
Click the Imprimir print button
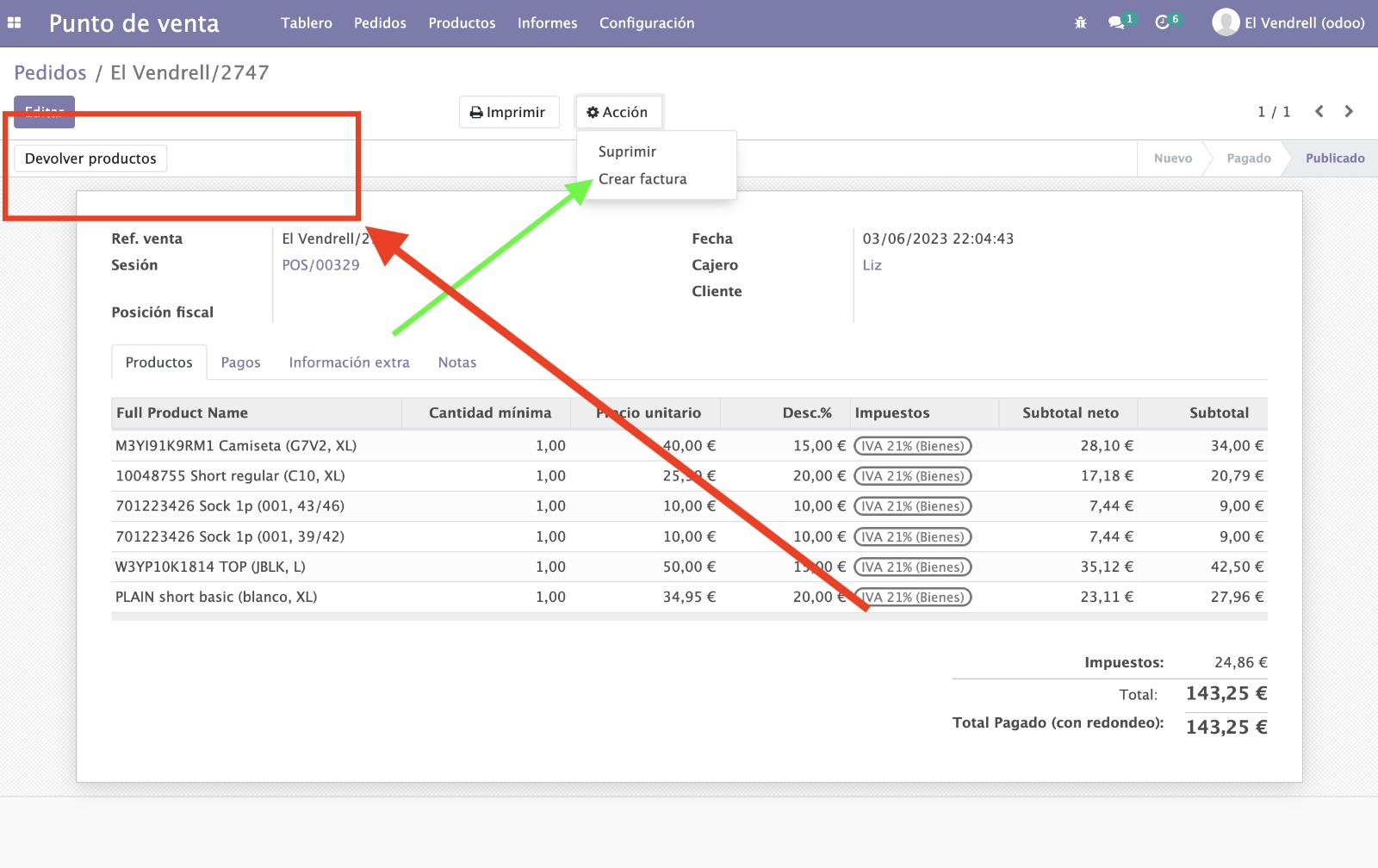pyautogui.click(x=508, y=112)
